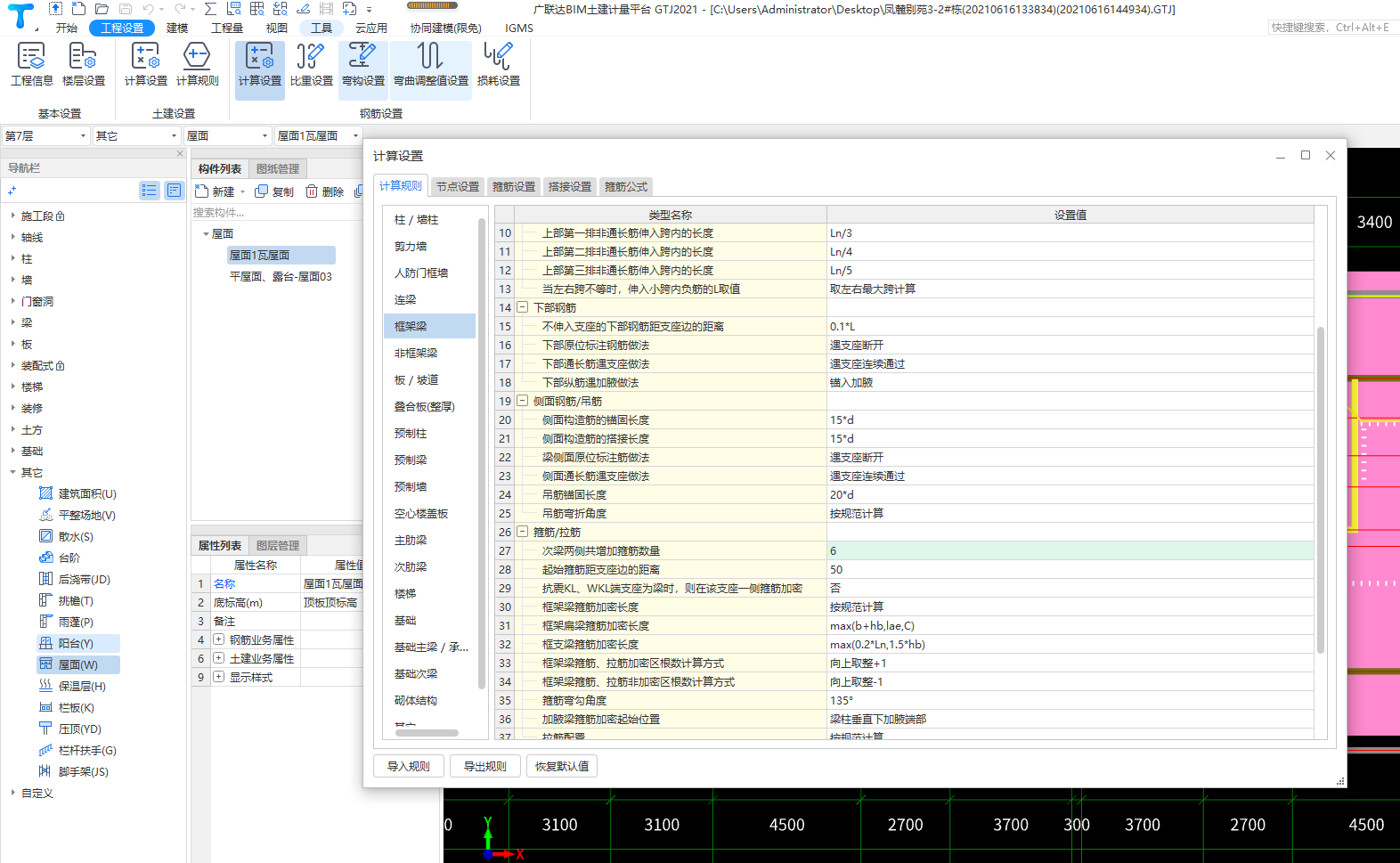The height and width of the screenshot is (863, 1400).
Task: Select 压顶(YD) tool
Action: [69, 729]
